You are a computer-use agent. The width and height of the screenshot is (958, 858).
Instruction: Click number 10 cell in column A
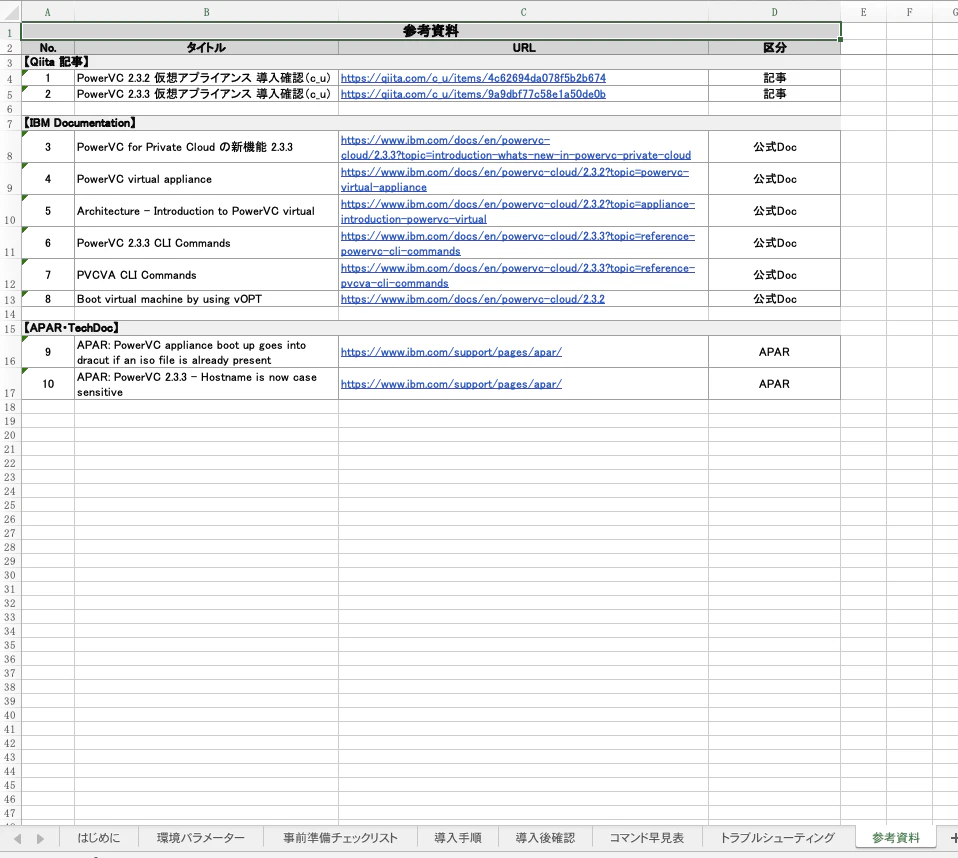(48, 384)
